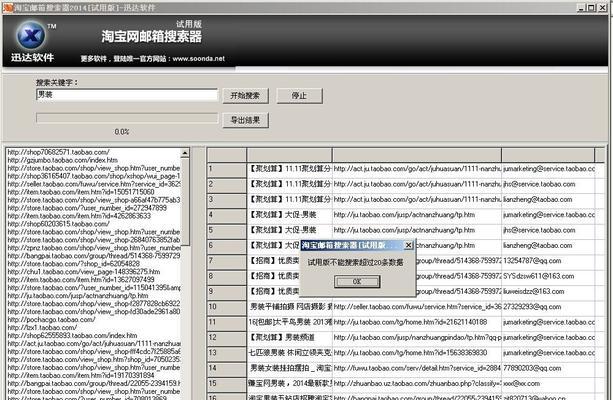
Task: Click the 导出结果 button
Action: pyautogui.click(x=246, y=120)
